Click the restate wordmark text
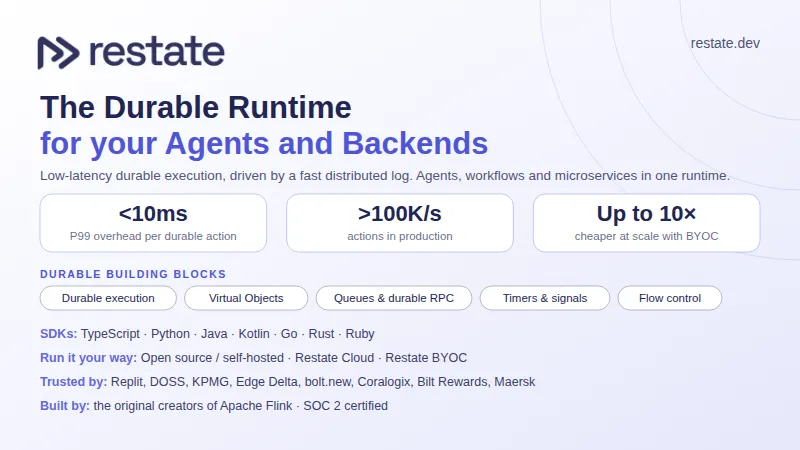Image resolution: width=800 pixels, height=450 pixels. (157, 52)
